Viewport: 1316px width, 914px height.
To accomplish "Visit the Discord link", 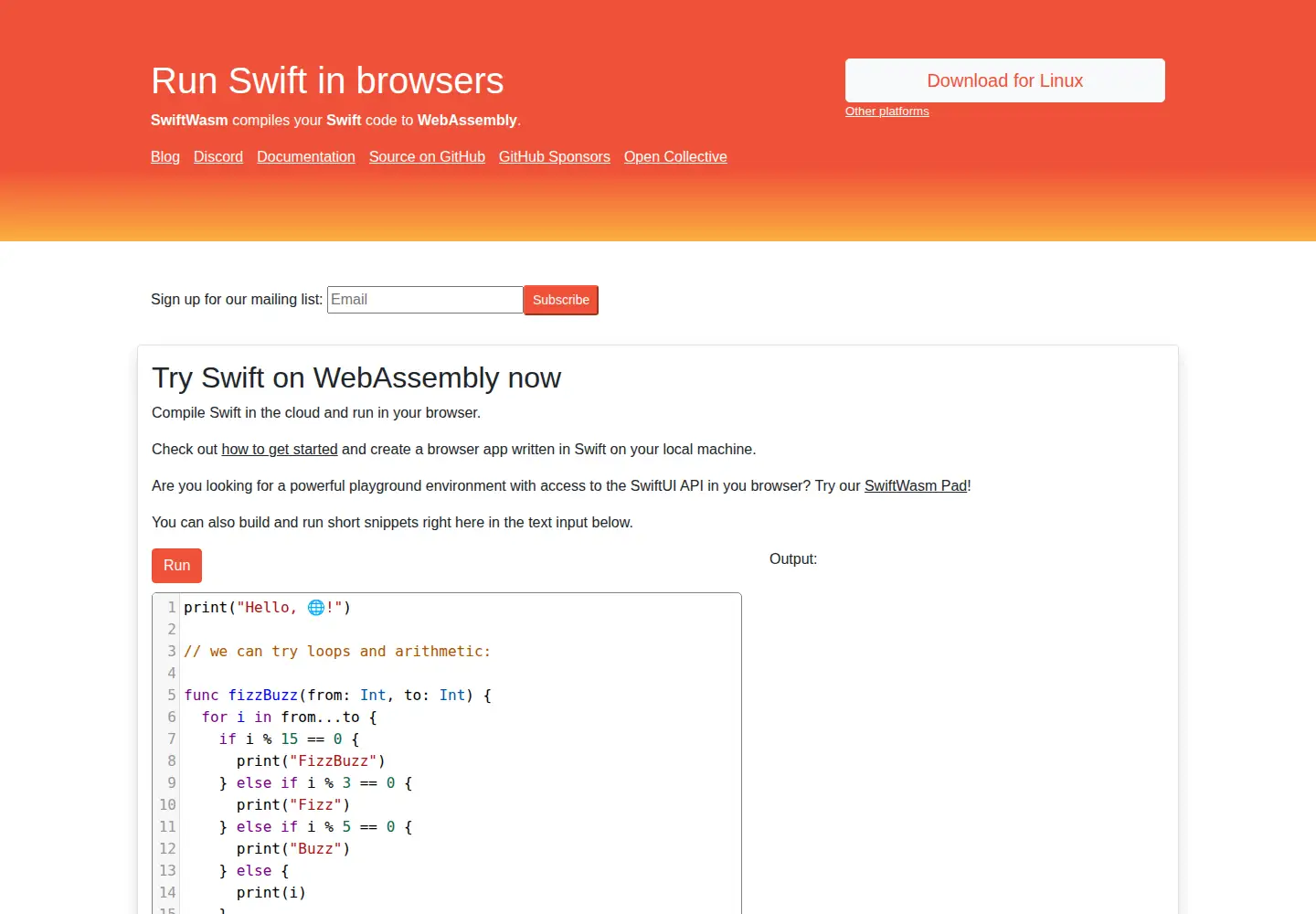I will point(218,157).
